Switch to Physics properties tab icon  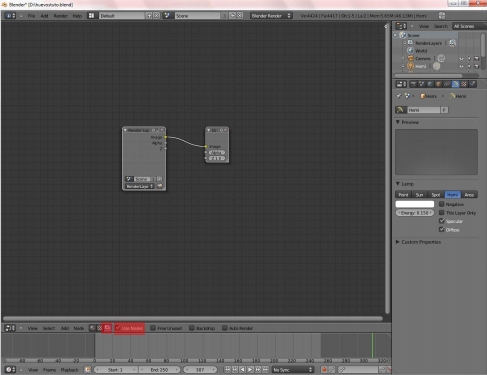click(x=472, y=84)
